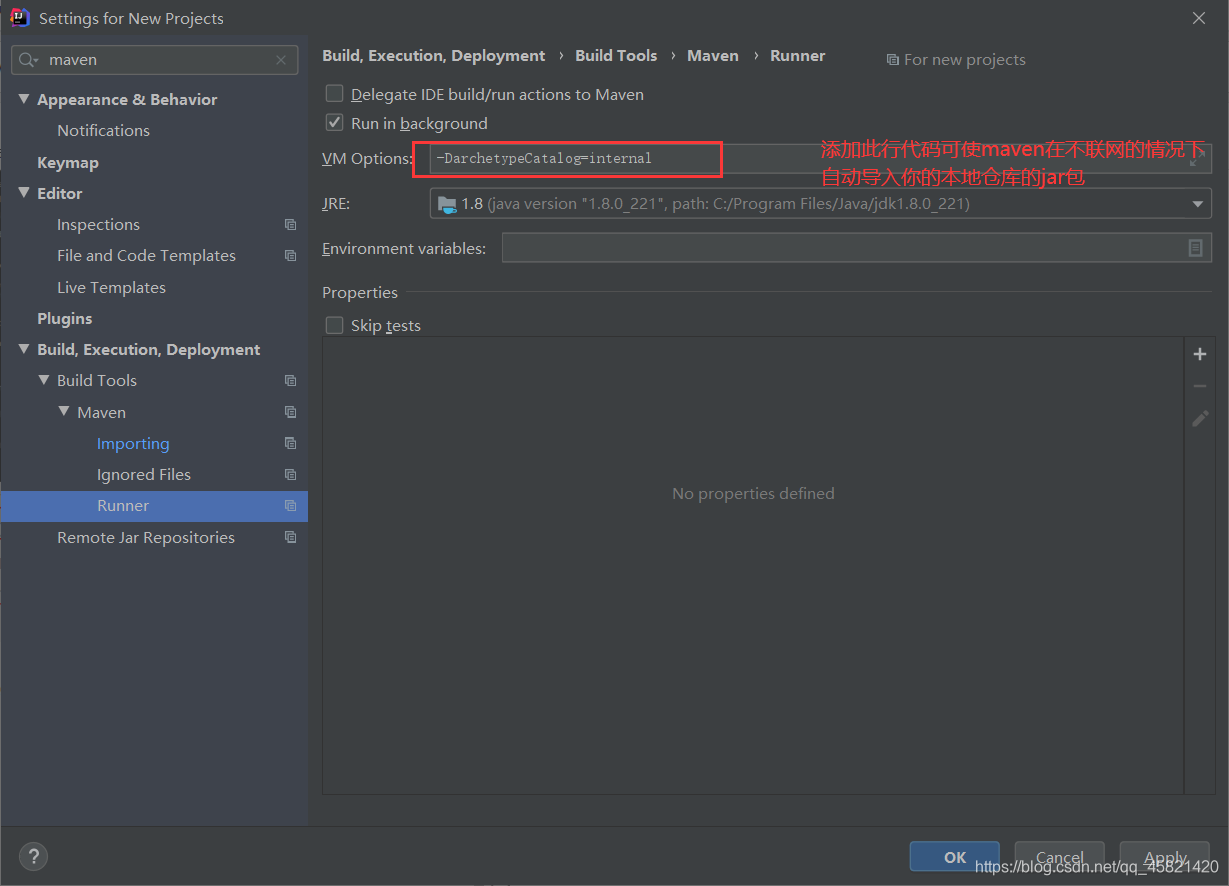Collapse the Appearance & Behavior section

(24, 99)
